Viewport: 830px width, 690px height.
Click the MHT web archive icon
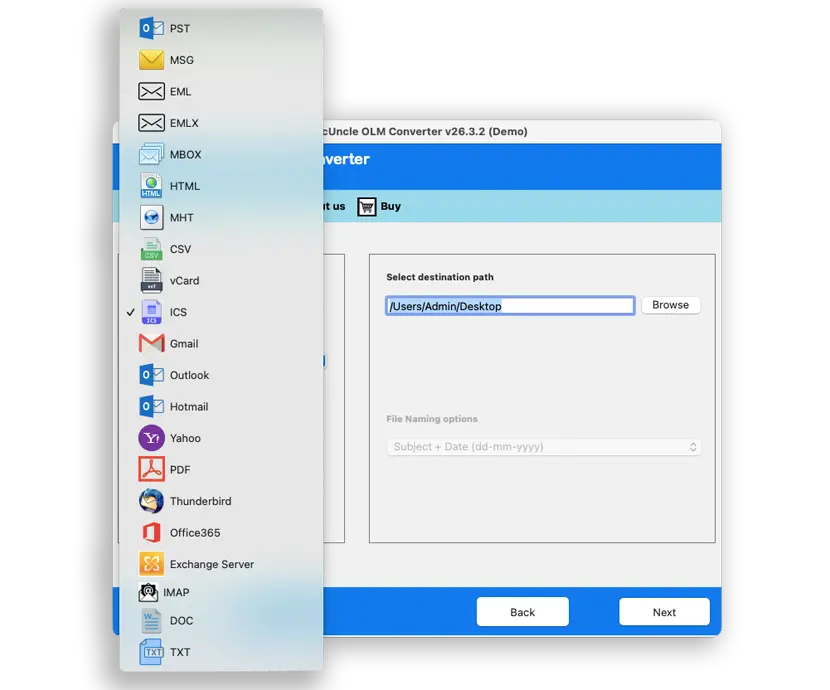point(151,217)
